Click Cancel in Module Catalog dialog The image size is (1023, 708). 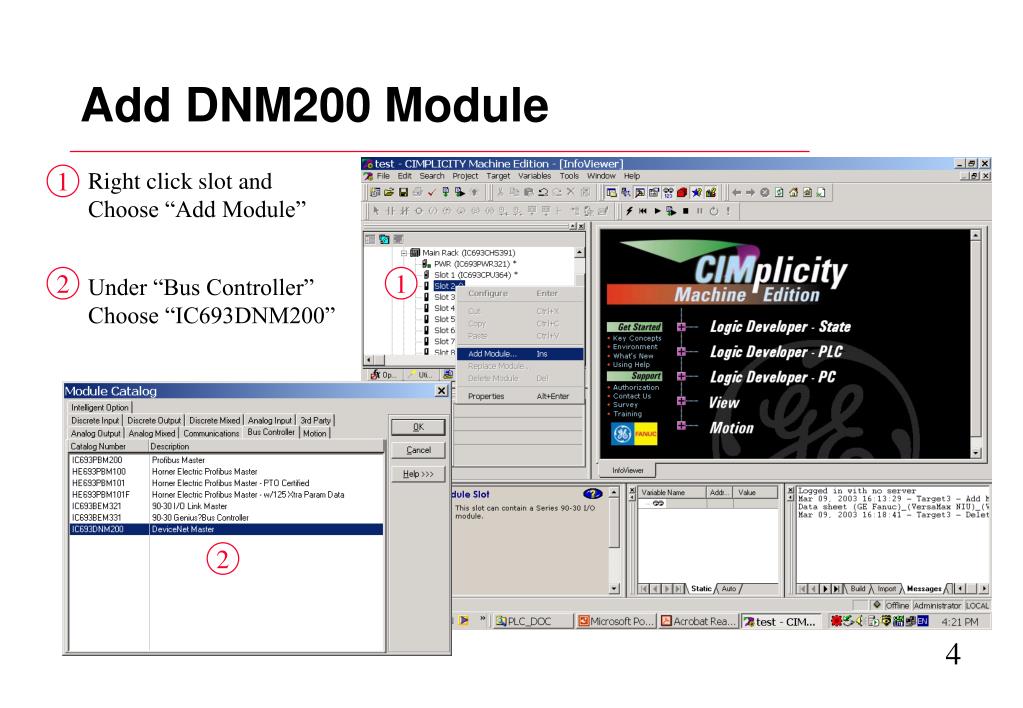418,450
